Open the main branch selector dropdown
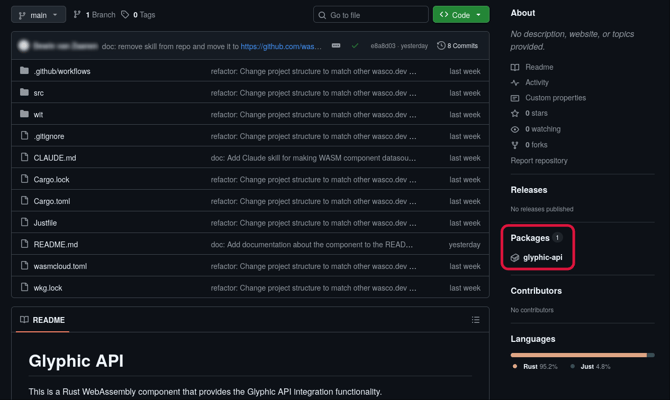 (38, 15)
